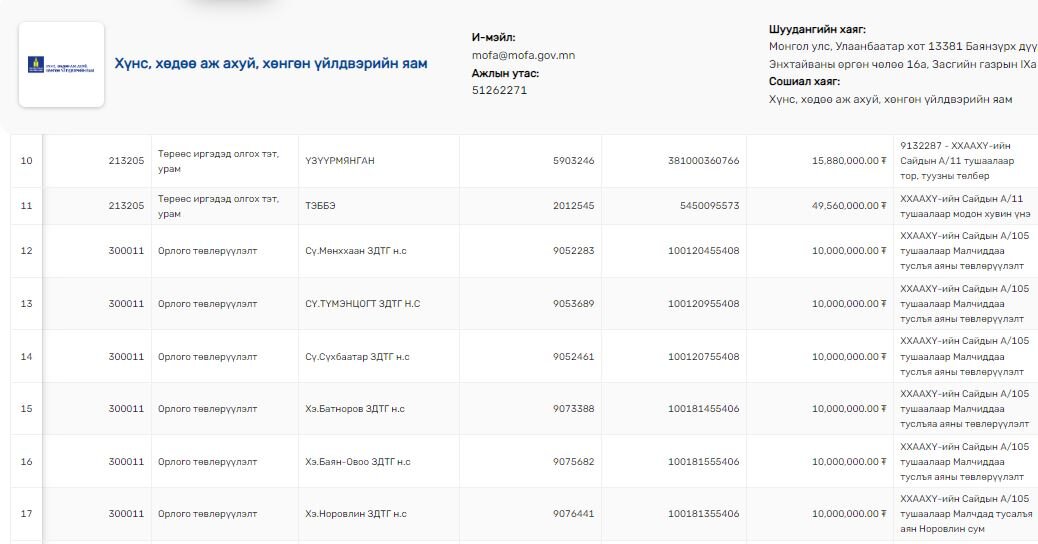Click the ТЭББЭ recipient name
Image resolution: width=1038 pixels, height=544 pixels.
[x=321, y=206]
